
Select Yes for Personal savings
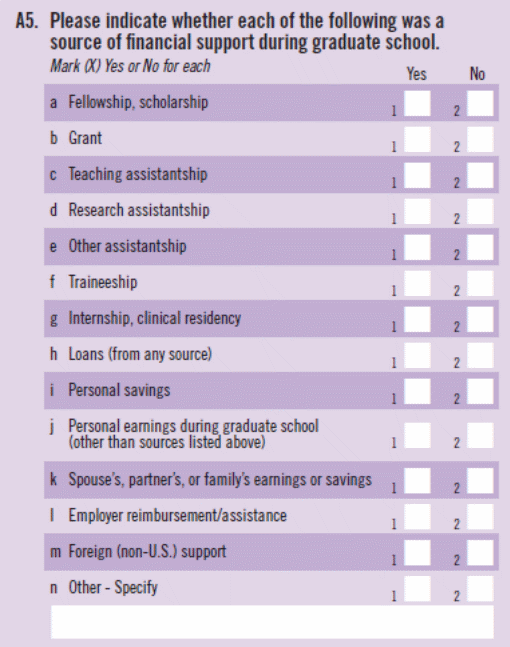tap(417, 392)
